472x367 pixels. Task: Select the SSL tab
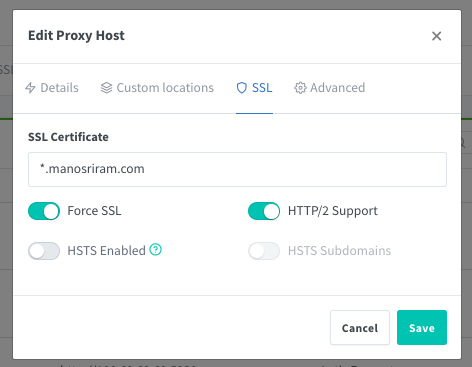tap(254, 88)
